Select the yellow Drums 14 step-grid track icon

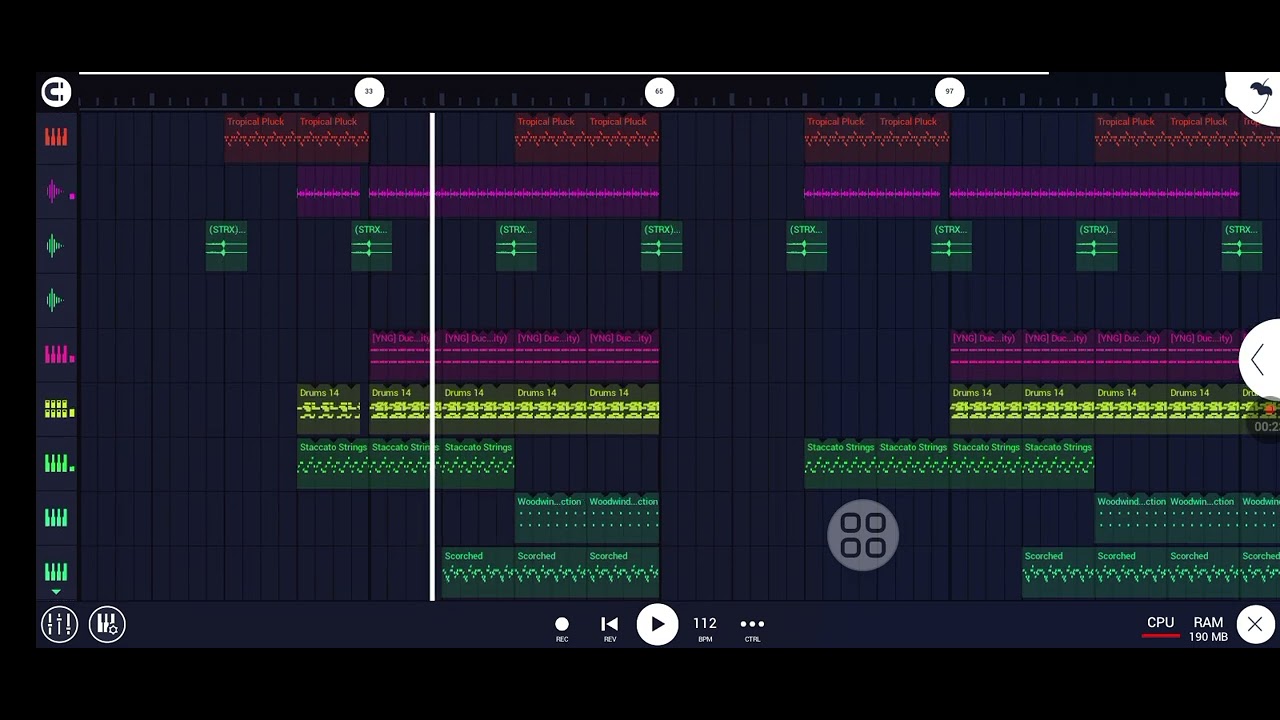tap(57, 409)
